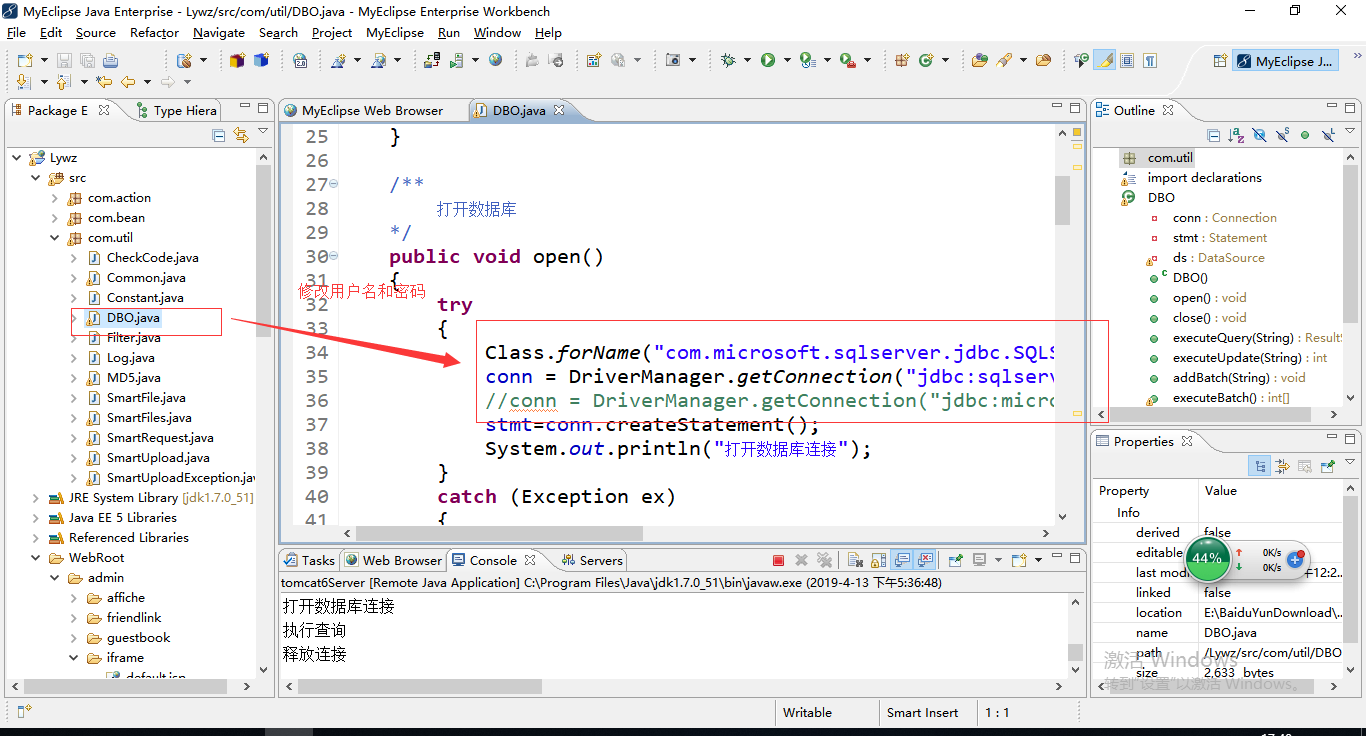Sort Outline members alphabetically

pyautogui.click(x=1237, y=135)
